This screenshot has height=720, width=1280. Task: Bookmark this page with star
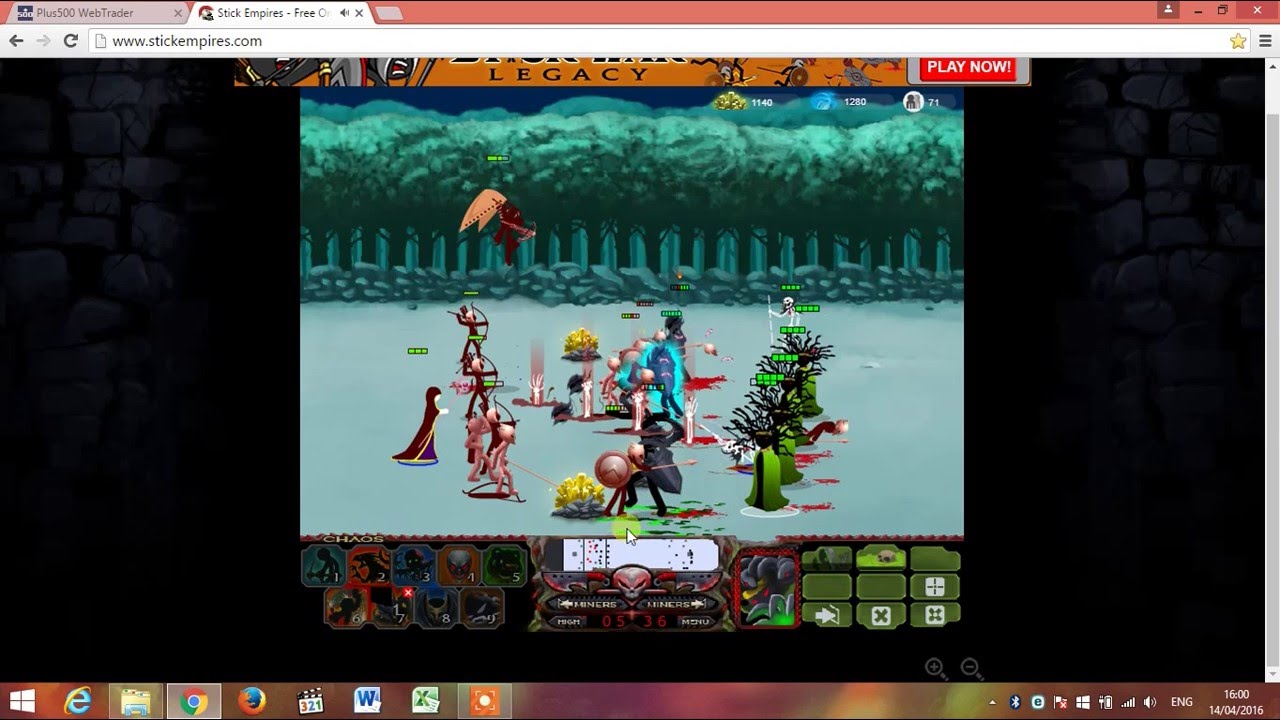pyautogui.click(x=1238, y=41)
